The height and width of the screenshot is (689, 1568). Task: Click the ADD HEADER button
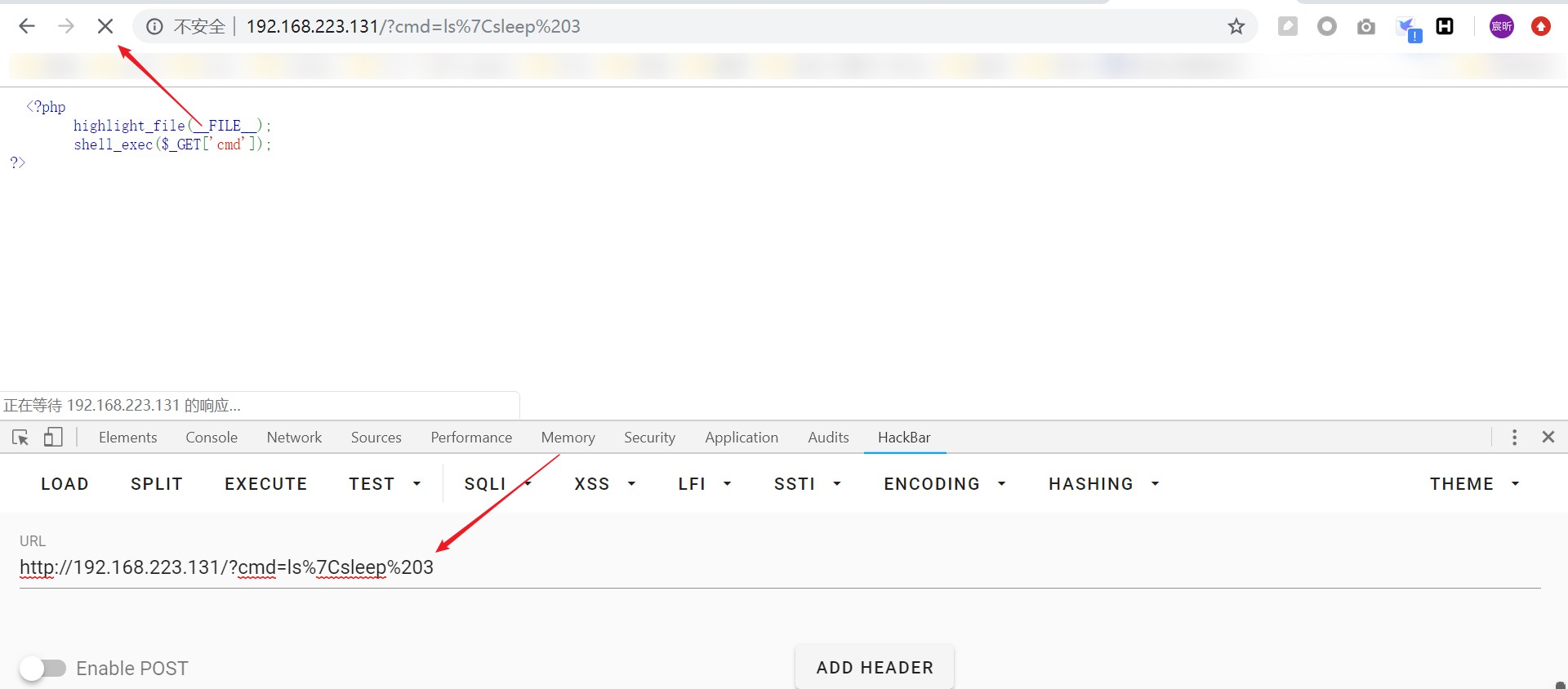click(875, 668)
